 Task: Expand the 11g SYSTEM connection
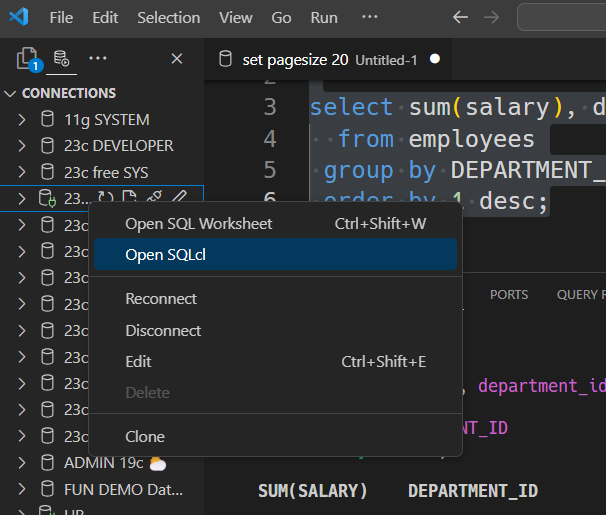(x=22, y=120)
